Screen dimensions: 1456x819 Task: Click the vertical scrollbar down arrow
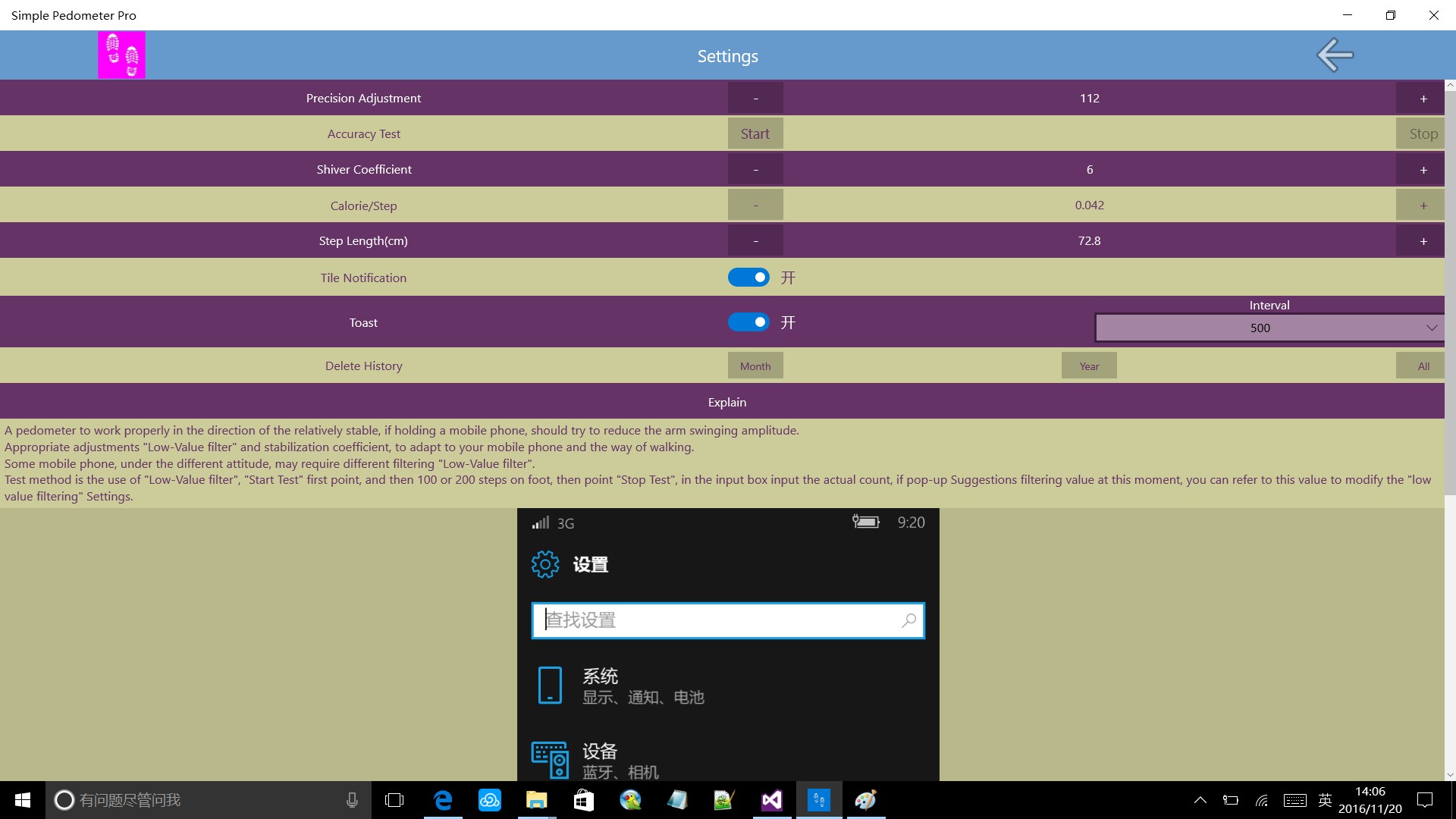tap(1450, 775)
